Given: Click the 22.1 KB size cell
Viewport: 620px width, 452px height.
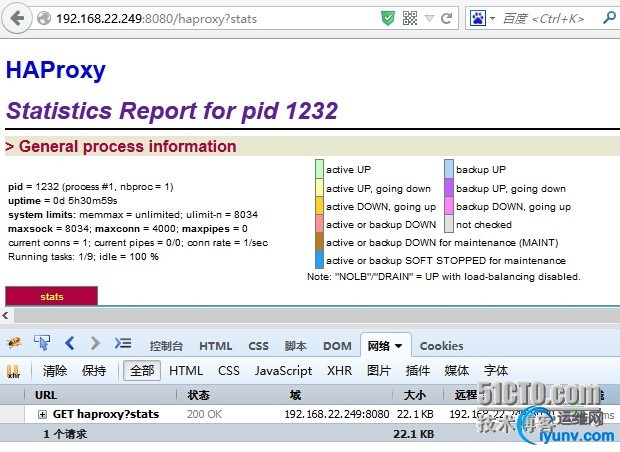Looking at the screenshot, I should (415, 414).
